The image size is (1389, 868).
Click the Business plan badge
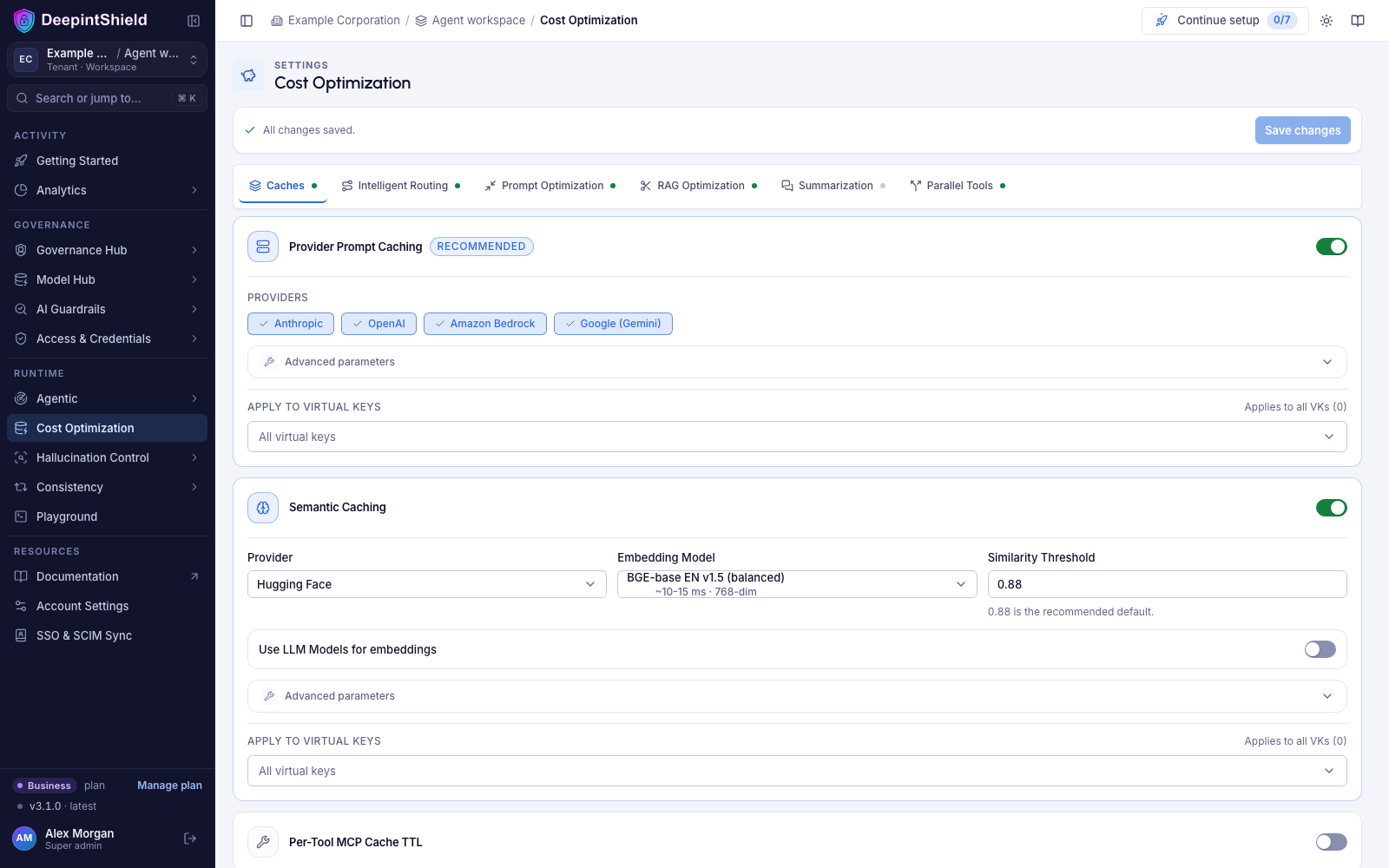[45, 786]
